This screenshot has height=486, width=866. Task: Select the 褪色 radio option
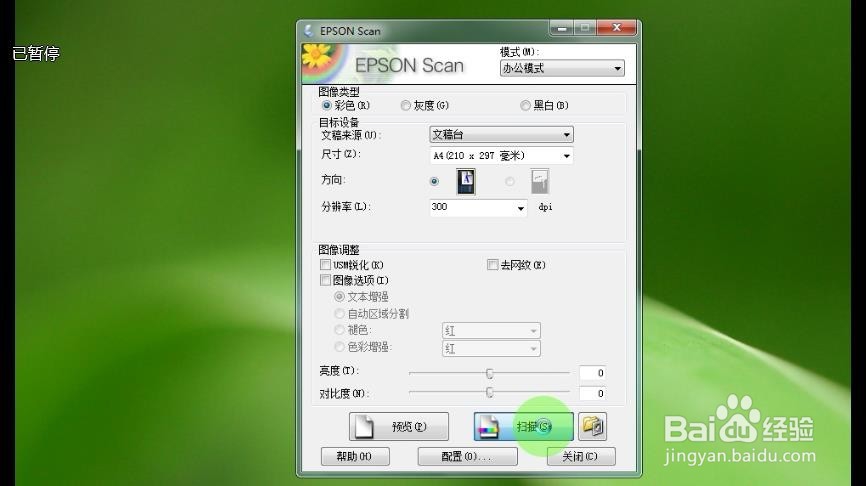coord(340,330)
